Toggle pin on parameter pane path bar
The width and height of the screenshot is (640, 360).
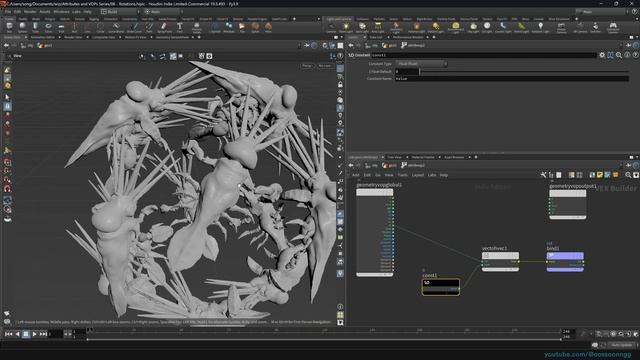[x=629, y=45]
